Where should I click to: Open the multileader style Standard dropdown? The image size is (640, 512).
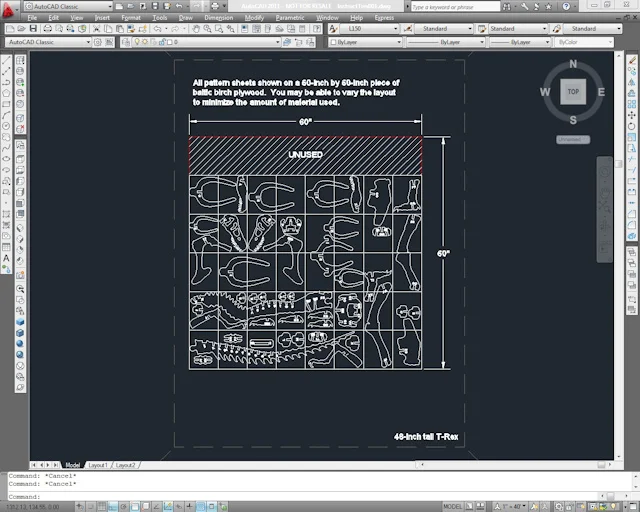(x=619, y=29)
